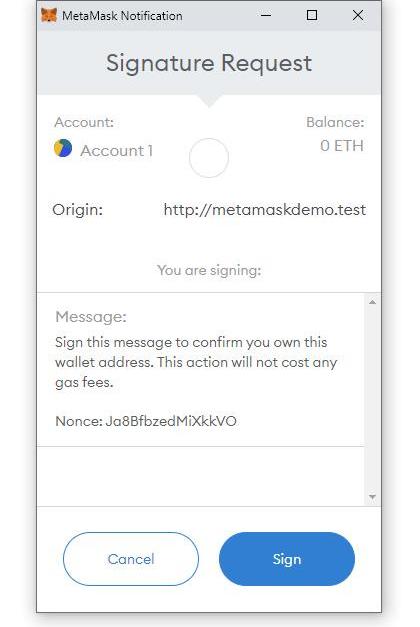Approve the request with the Sign button

(x=287, y=559)
